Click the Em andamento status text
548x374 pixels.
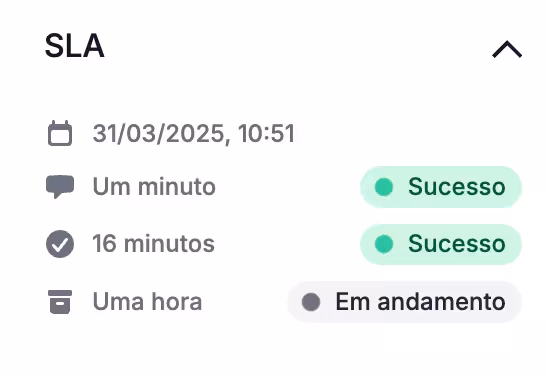(x=420, y=302)
